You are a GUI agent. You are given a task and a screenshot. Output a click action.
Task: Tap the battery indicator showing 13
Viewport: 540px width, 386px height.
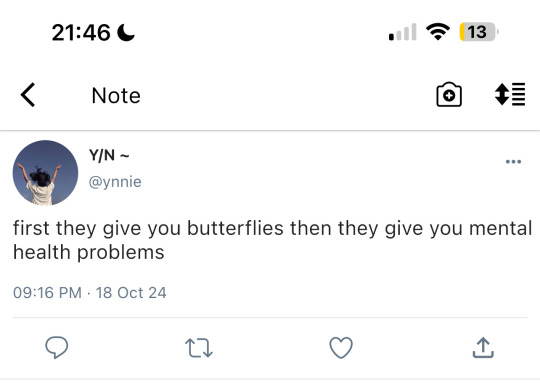click(479, 32)
